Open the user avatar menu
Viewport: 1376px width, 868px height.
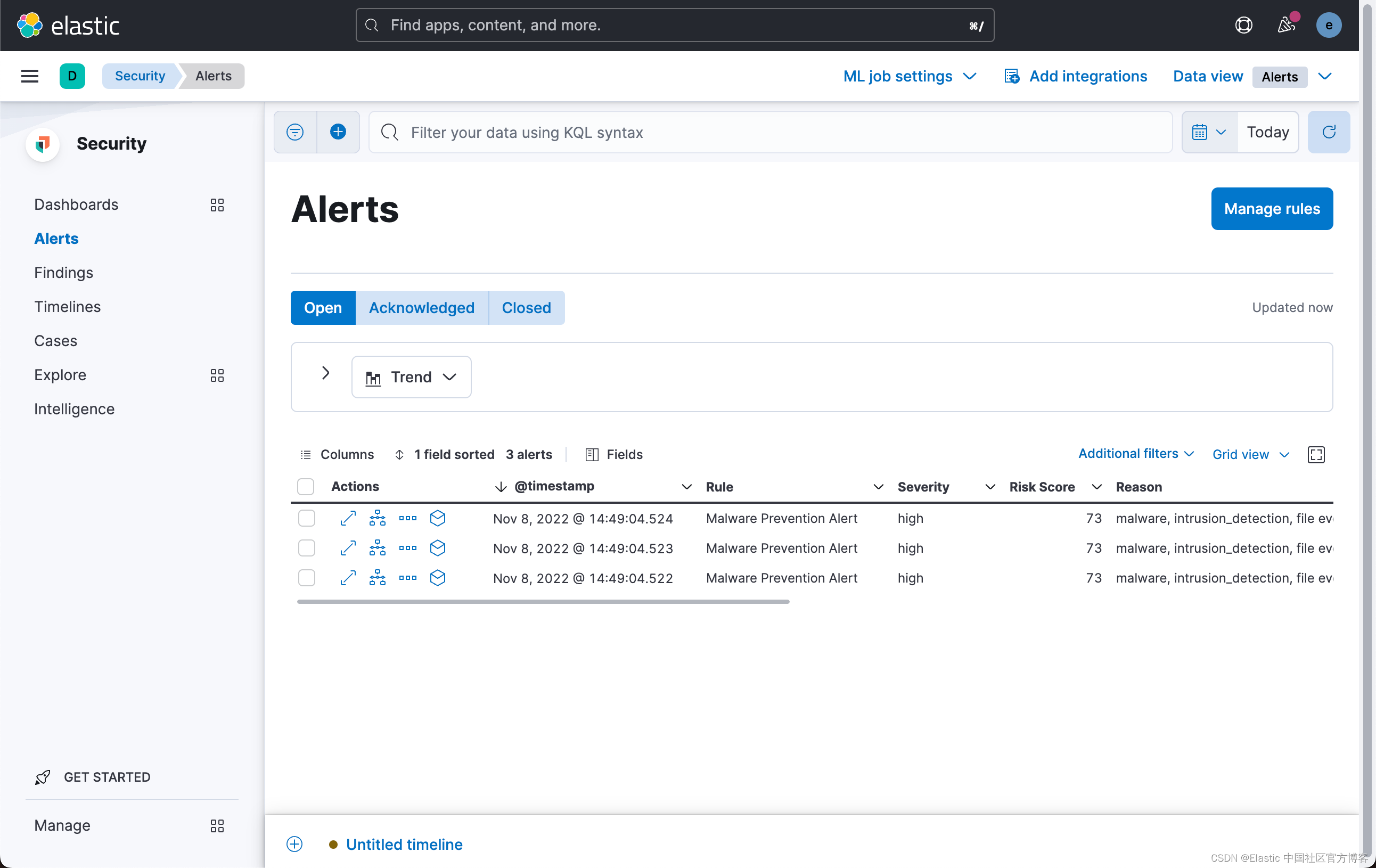click(x=1329, y=25)
